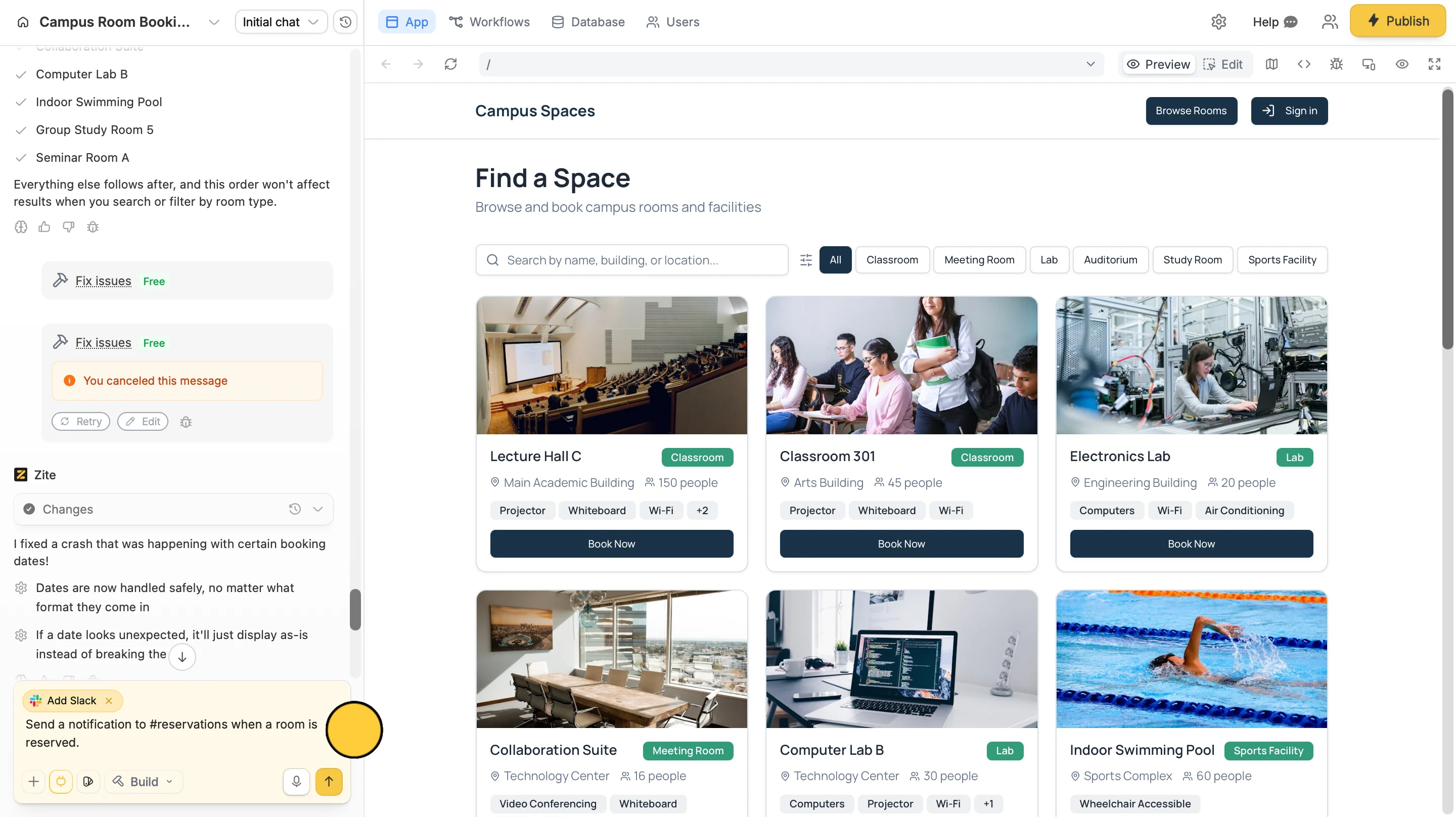
Task: Filter rooms by Lab
Action: (1049, 260)
